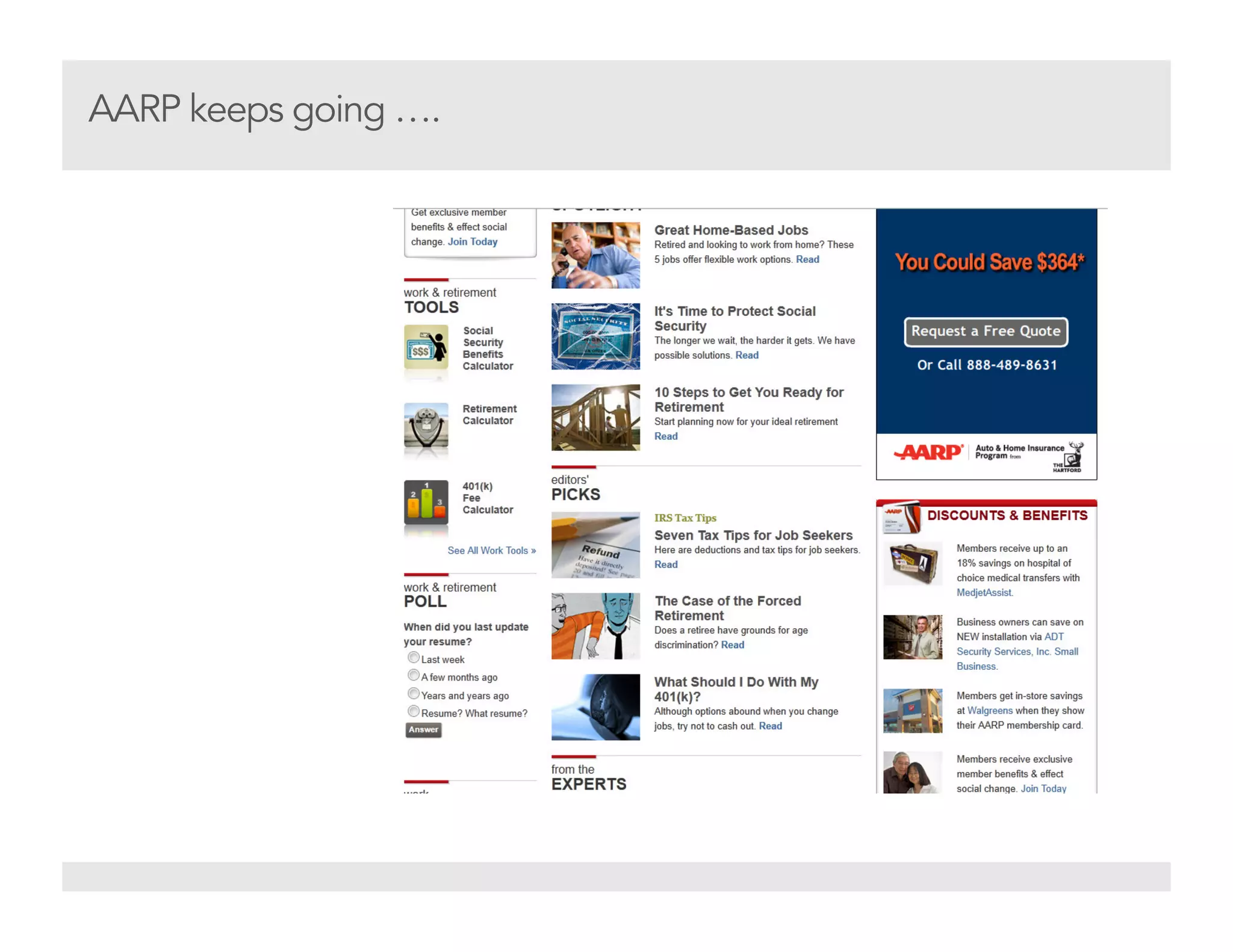Viewport: 1233px width, 952px height.
Task: Click the Social Security Benefits Calculator icon
Action: 426,347
